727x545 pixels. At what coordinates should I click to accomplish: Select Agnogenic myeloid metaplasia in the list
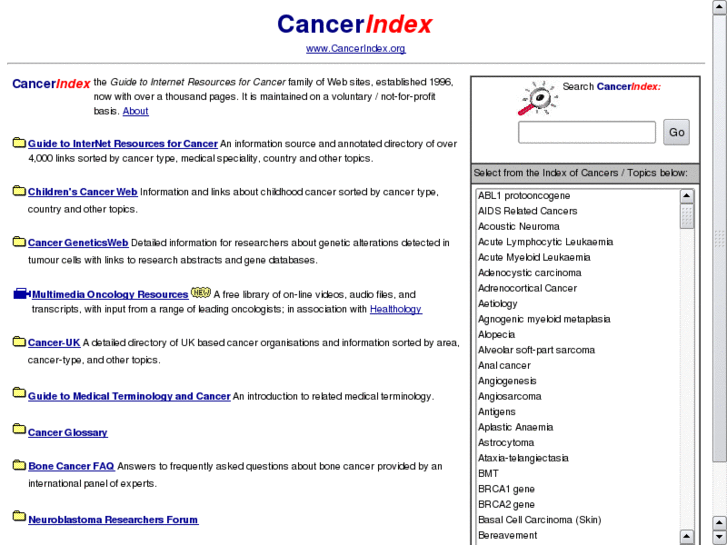pos(577,319)
